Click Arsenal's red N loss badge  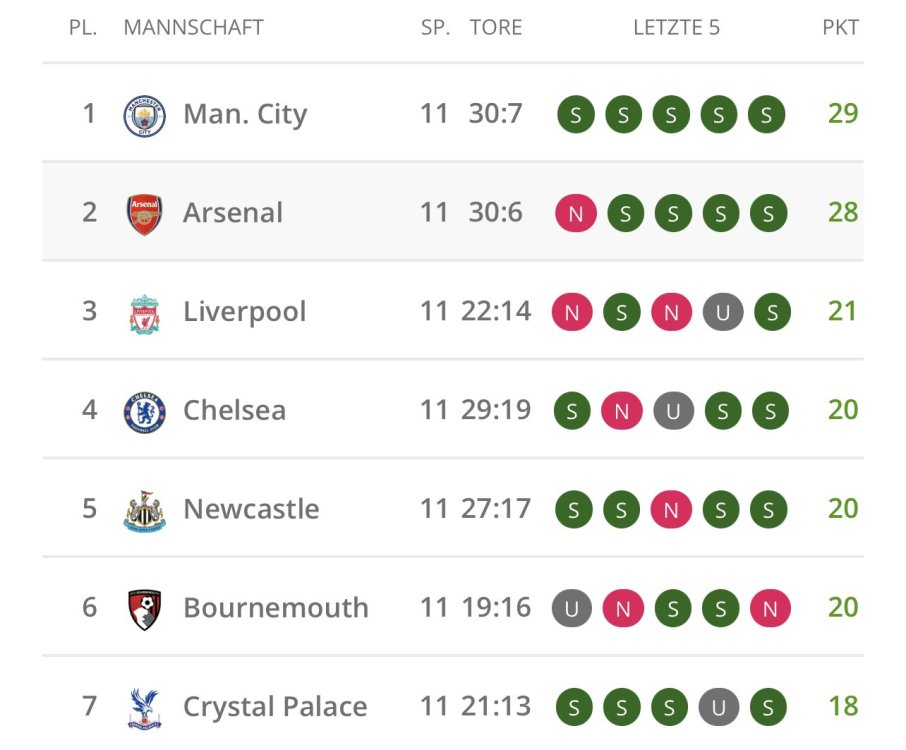(576, 214)
